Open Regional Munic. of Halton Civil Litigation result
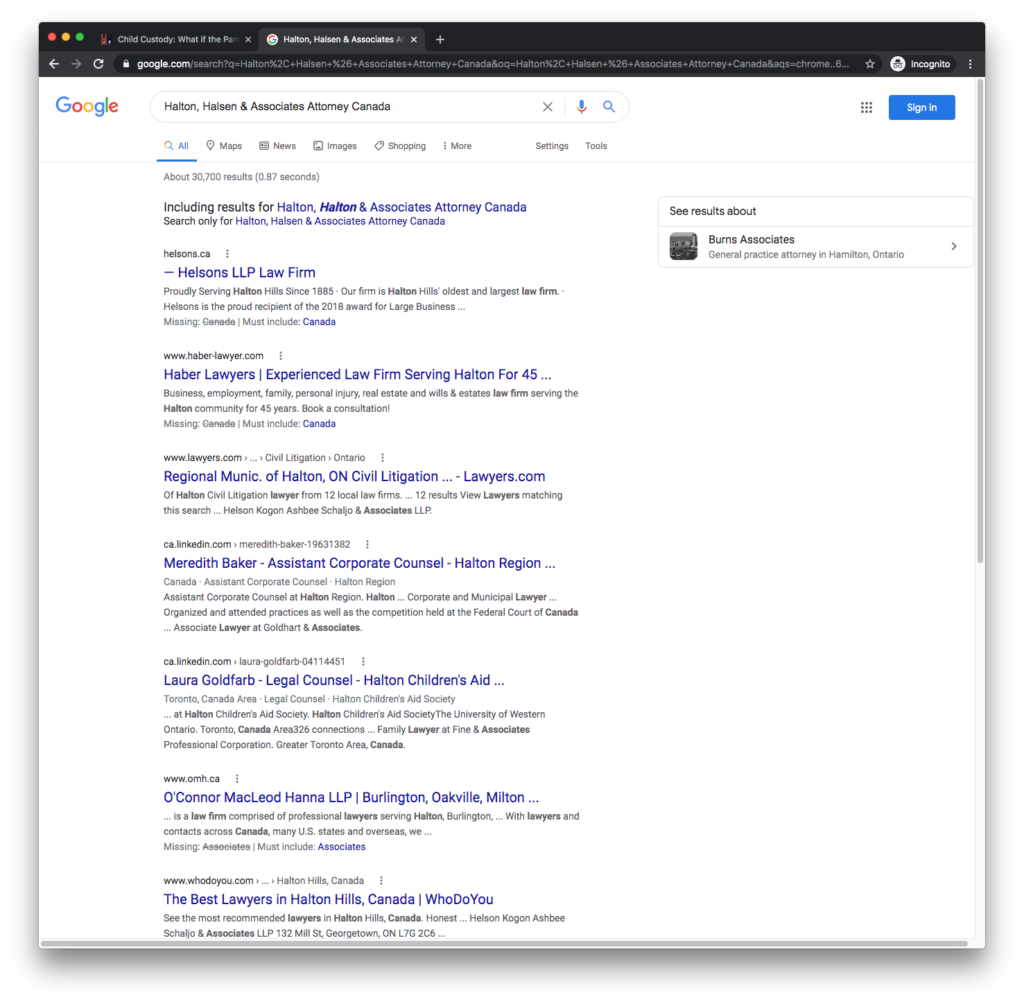The width and height of the screenshot is (1024, 1004). [354, 476]
